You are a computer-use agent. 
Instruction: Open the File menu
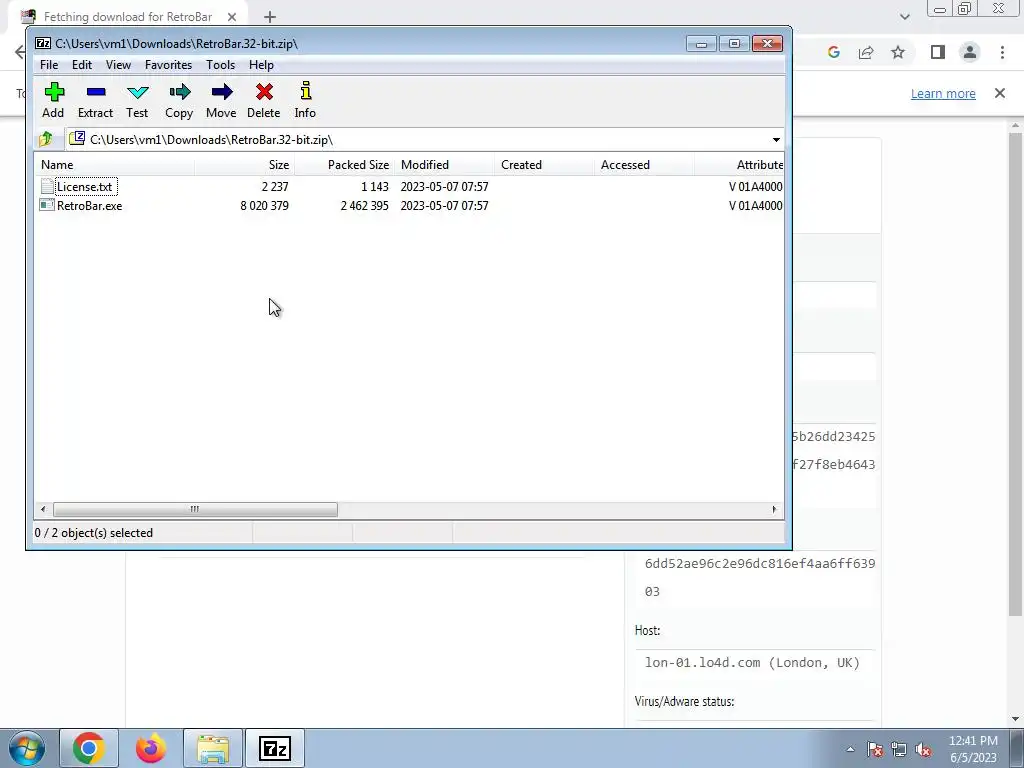[49, 65]
